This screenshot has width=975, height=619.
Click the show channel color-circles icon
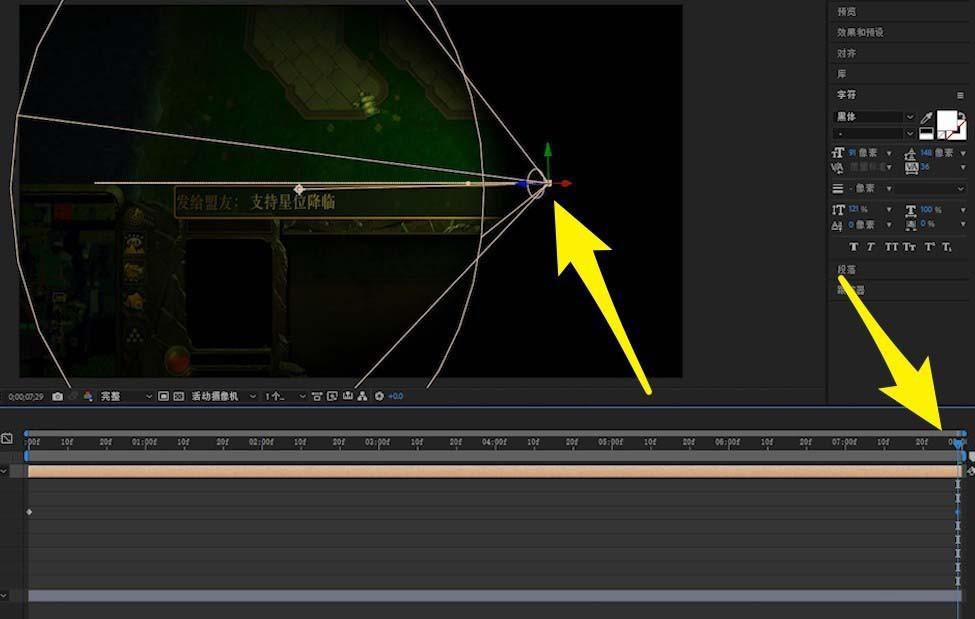(x=88, y=397)
